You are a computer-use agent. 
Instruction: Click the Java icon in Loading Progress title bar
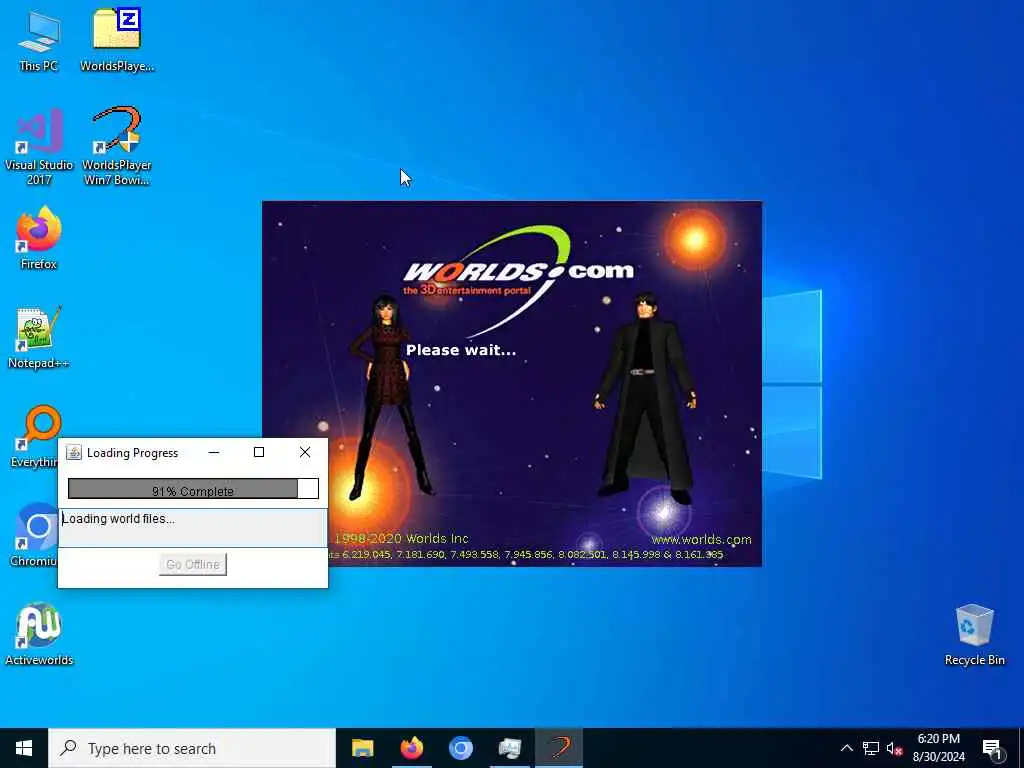74,453
